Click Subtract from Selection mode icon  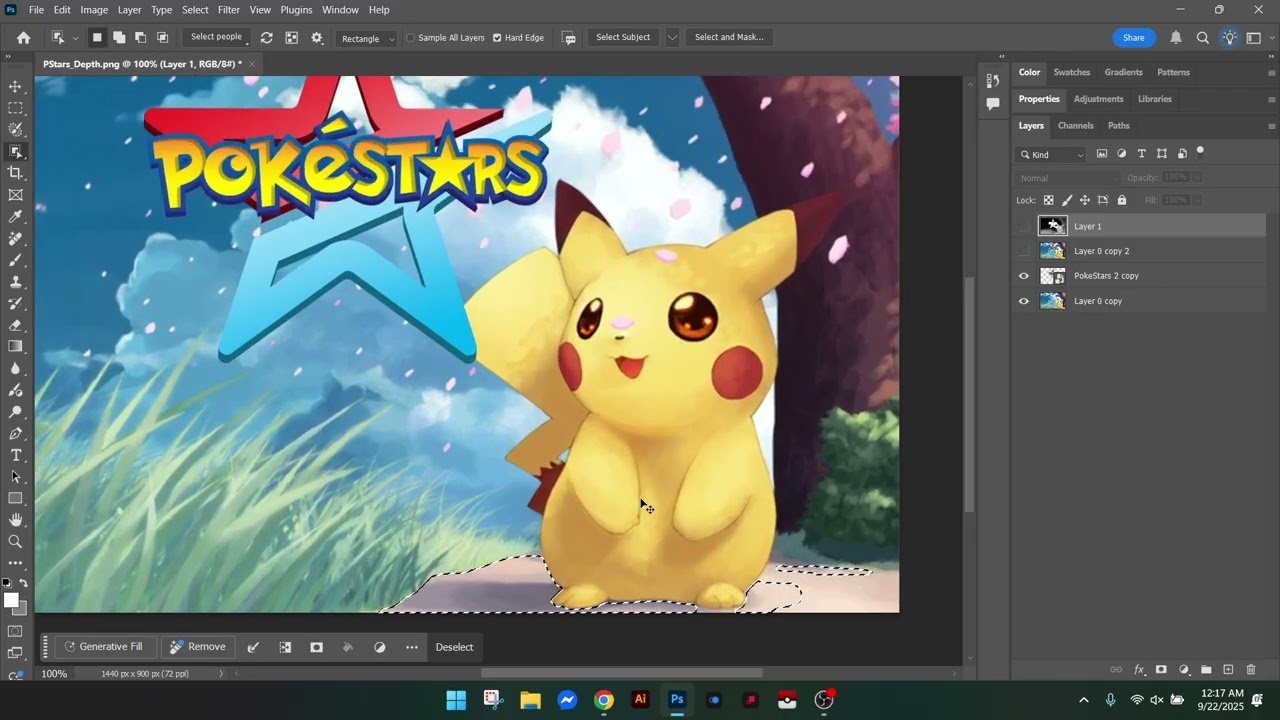coord(141,38)
